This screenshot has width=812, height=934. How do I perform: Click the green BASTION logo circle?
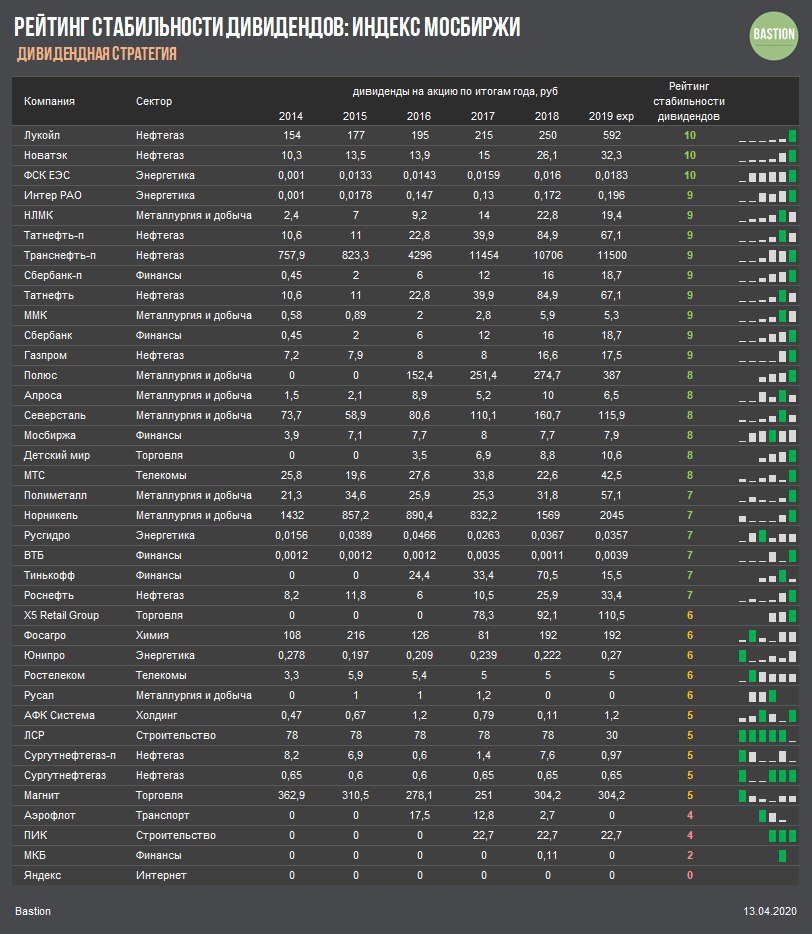click(x=773, y=35)
